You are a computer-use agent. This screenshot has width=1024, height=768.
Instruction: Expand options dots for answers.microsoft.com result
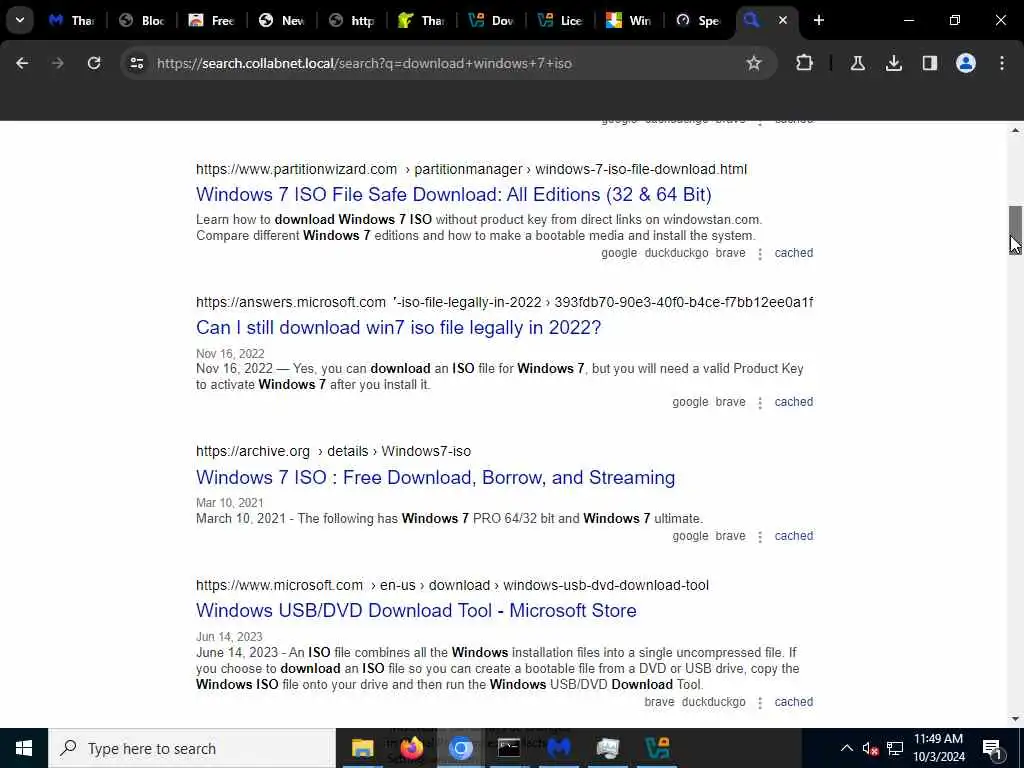(x=760, y=403)
